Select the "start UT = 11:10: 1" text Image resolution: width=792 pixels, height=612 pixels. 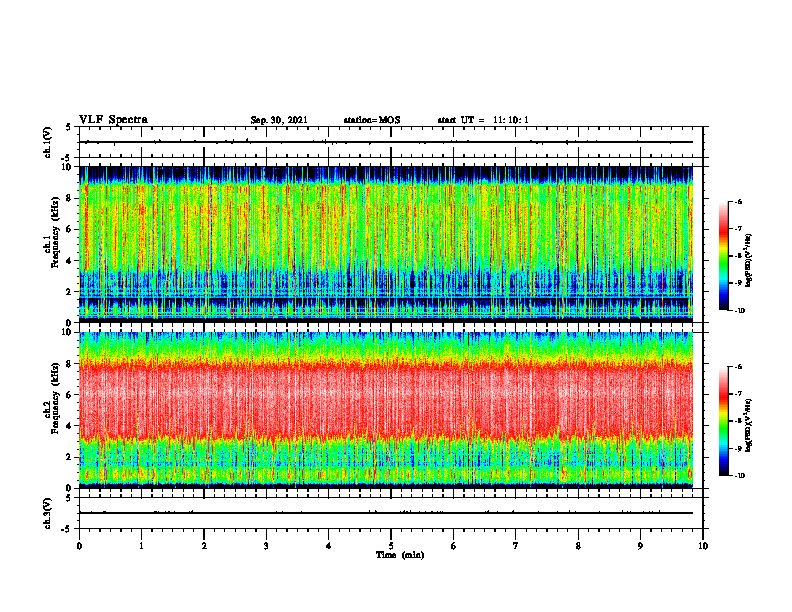483,120
